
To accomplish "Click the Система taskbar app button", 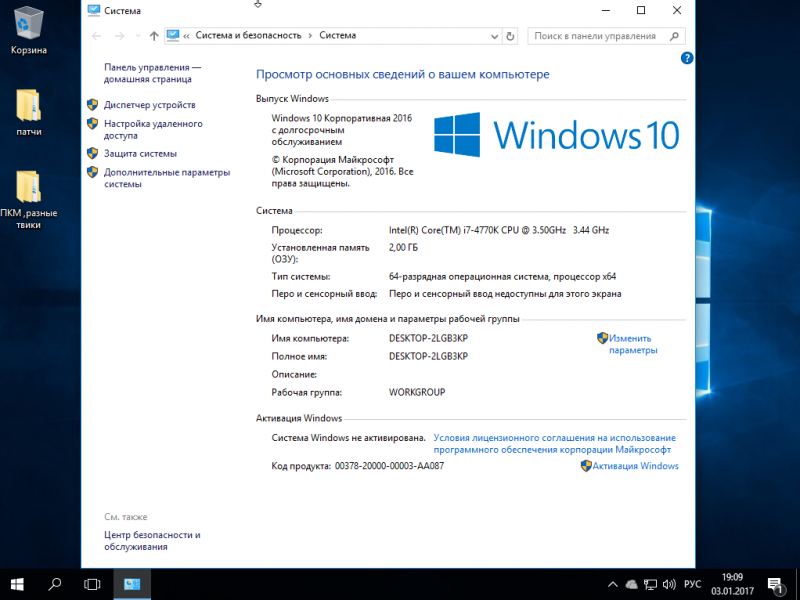I will tap(132, 584).
